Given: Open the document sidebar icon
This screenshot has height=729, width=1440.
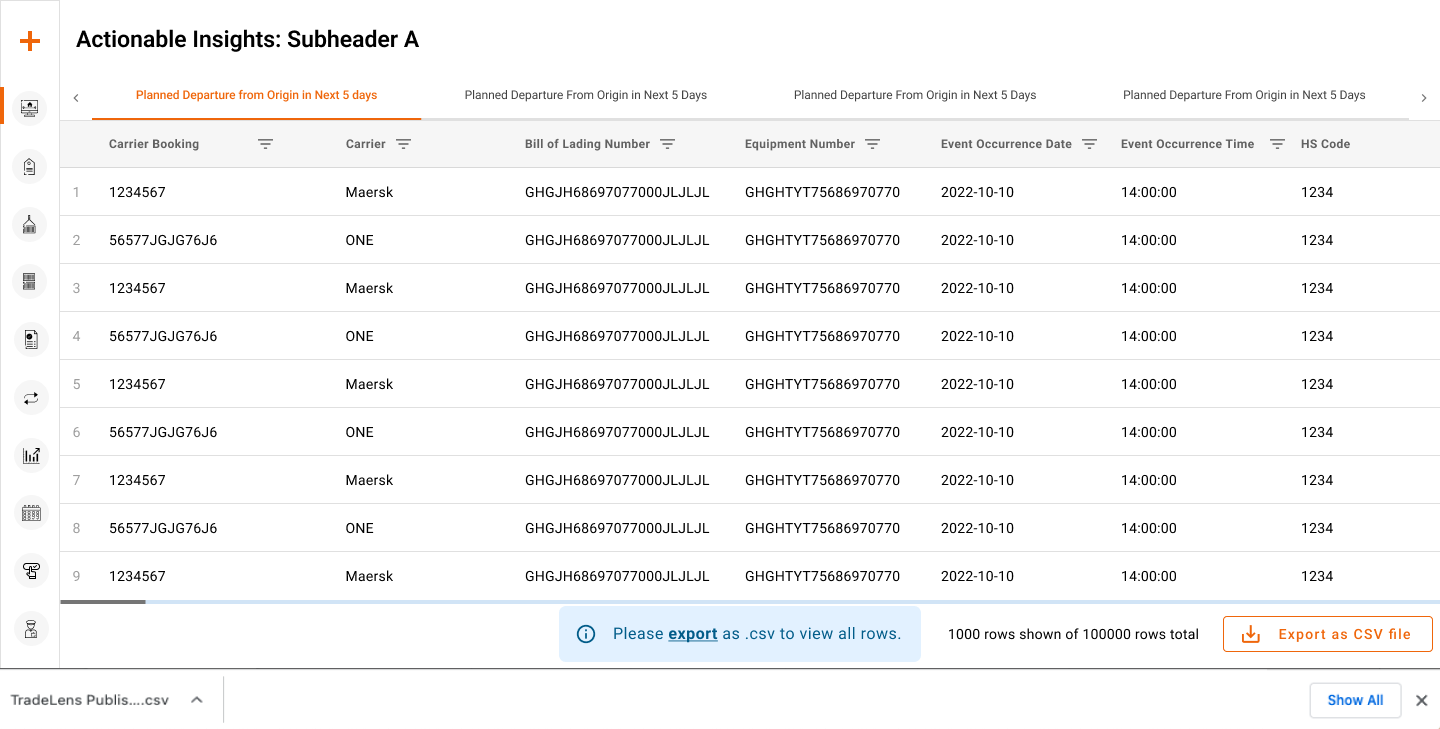Looking at the screenshot, I should point(30,340).
